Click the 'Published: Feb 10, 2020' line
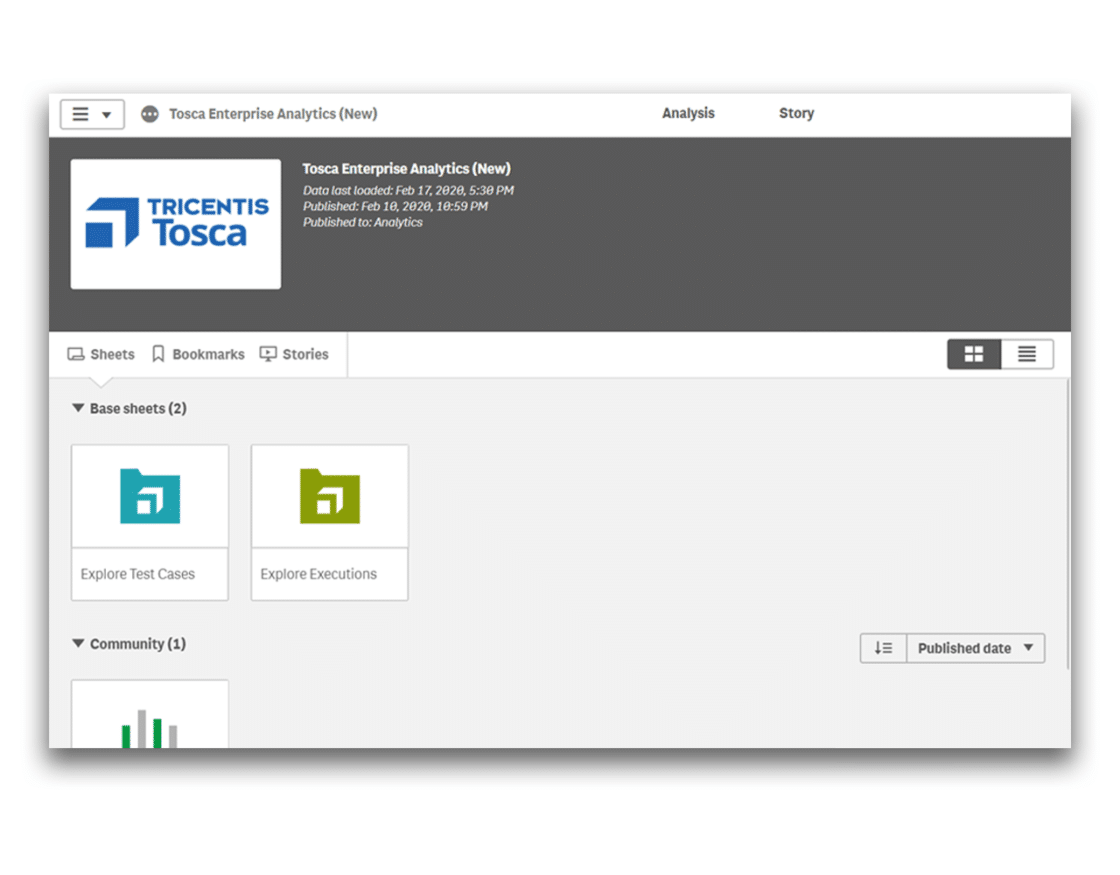This screenshot has height=875, width=1120. coord(395,206)
